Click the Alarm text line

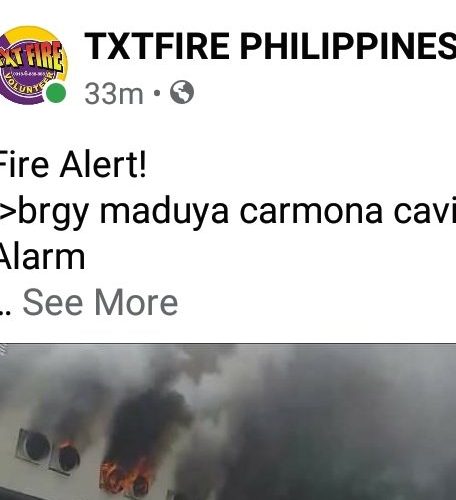[42, 257]
